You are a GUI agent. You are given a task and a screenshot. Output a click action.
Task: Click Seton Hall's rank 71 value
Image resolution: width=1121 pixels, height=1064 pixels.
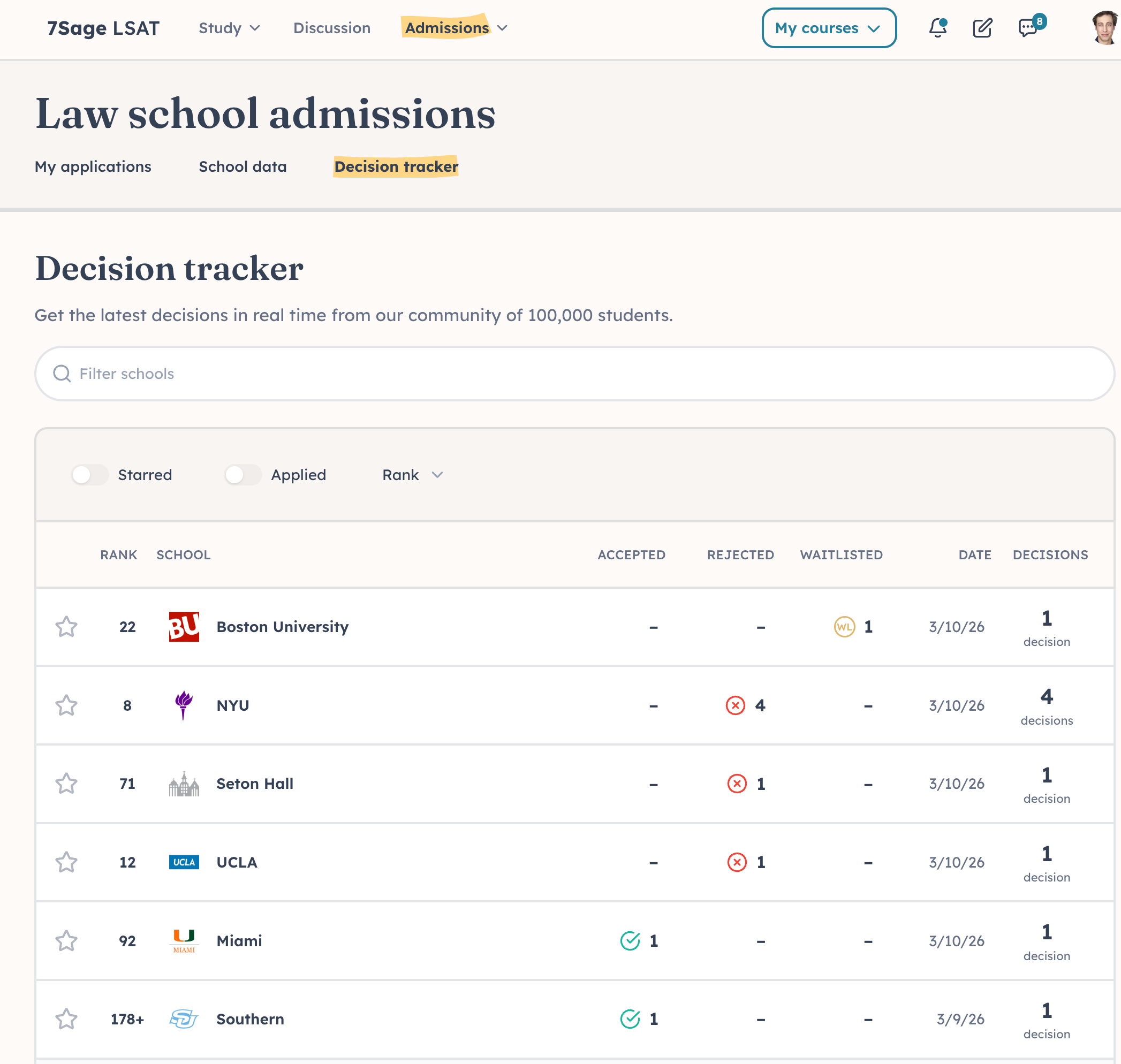[127, 784]
